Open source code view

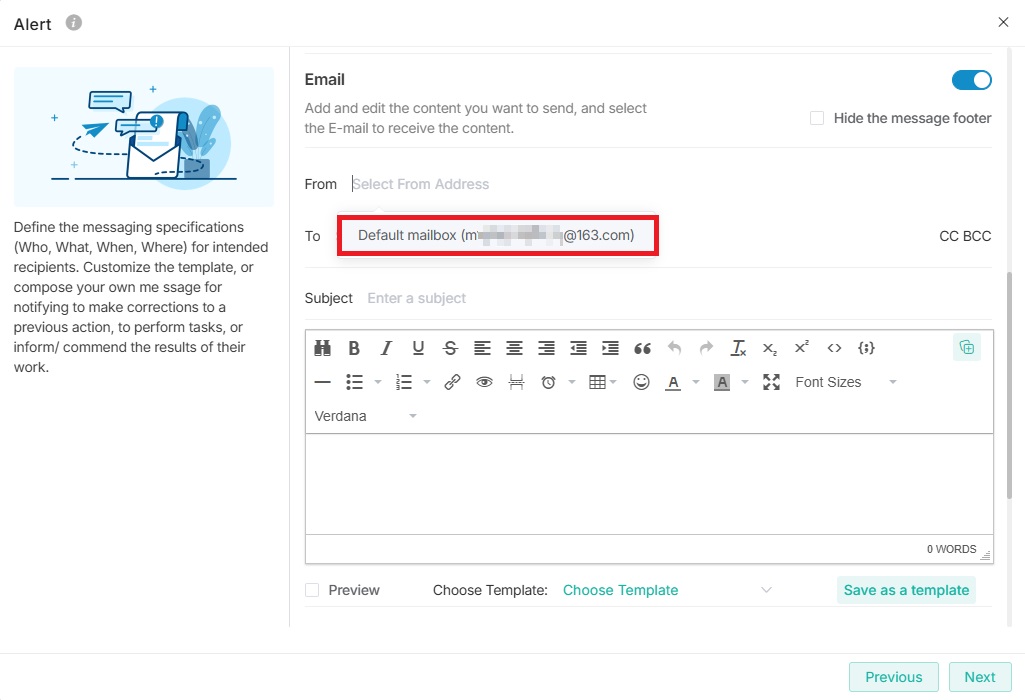click(834, 348)
